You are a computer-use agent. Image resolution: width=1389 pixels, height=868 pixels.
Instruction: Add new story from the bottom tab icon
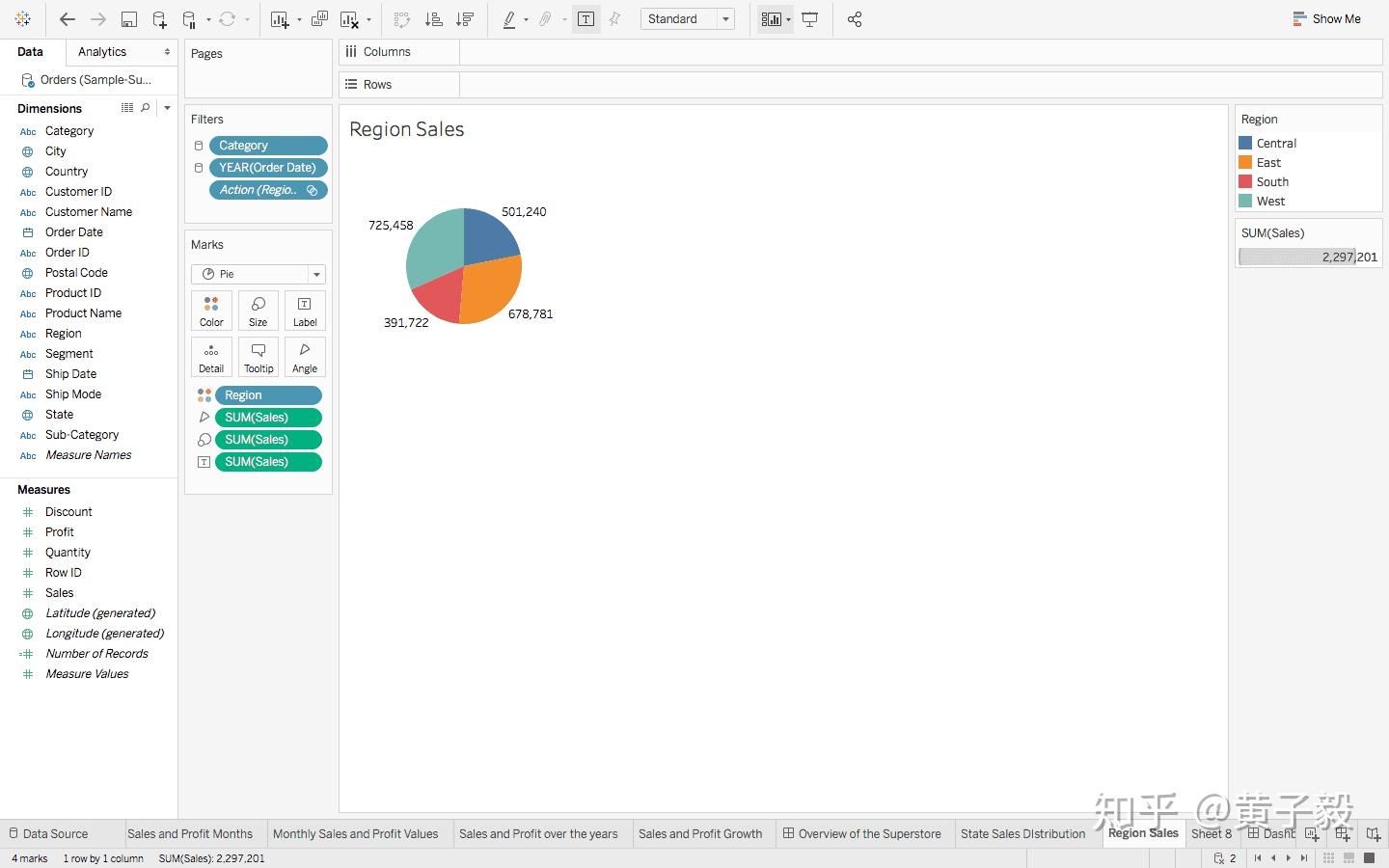coord(1374,834)
